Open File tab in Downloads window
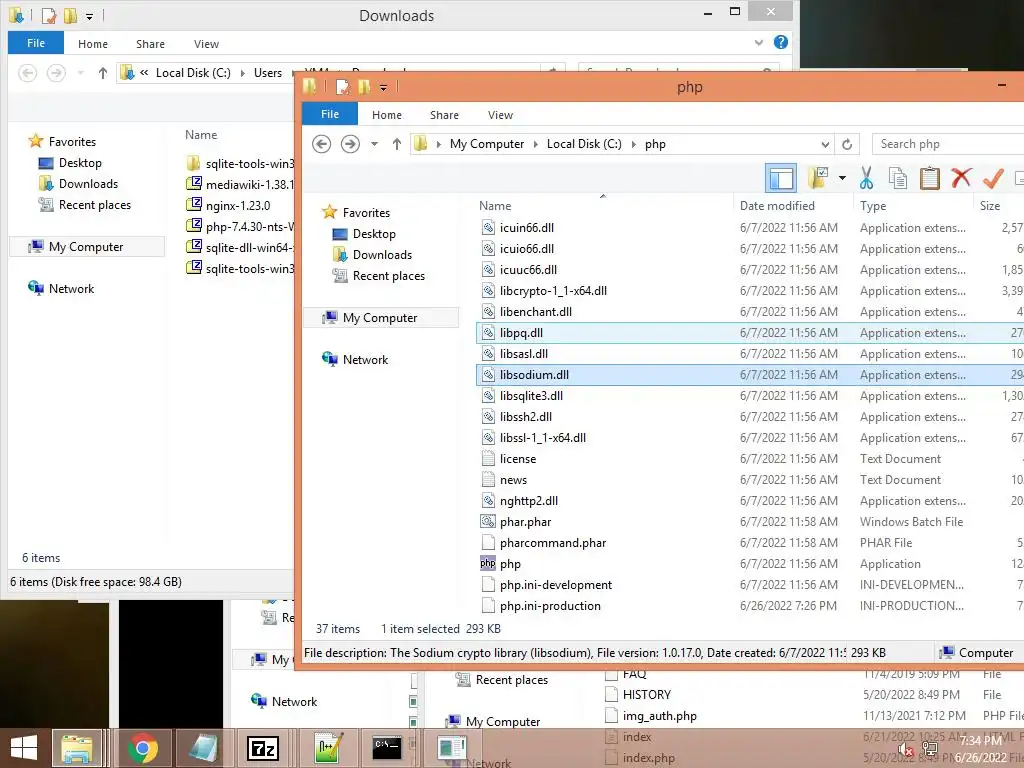Screen dimensions: 1024x768 [x=36, y=43]
